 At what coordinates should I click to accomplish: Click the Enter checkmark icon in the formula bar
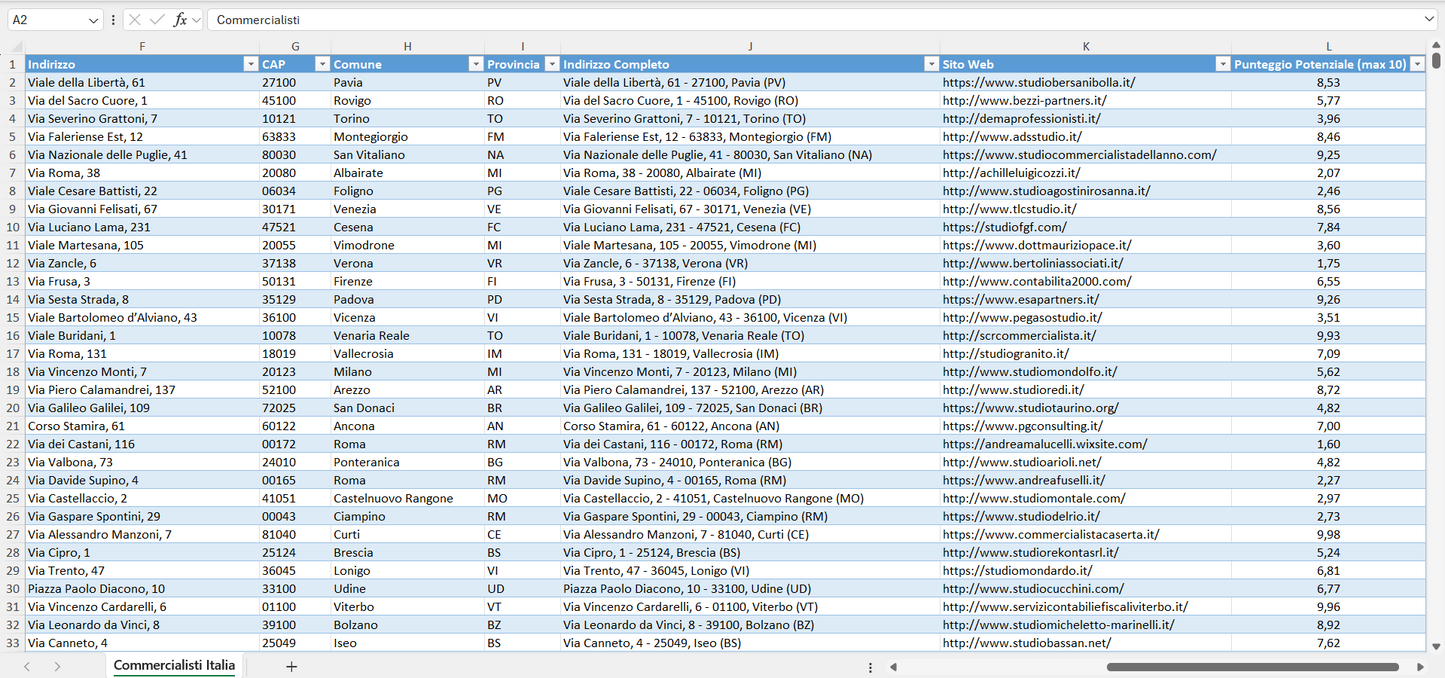[156, 19]
